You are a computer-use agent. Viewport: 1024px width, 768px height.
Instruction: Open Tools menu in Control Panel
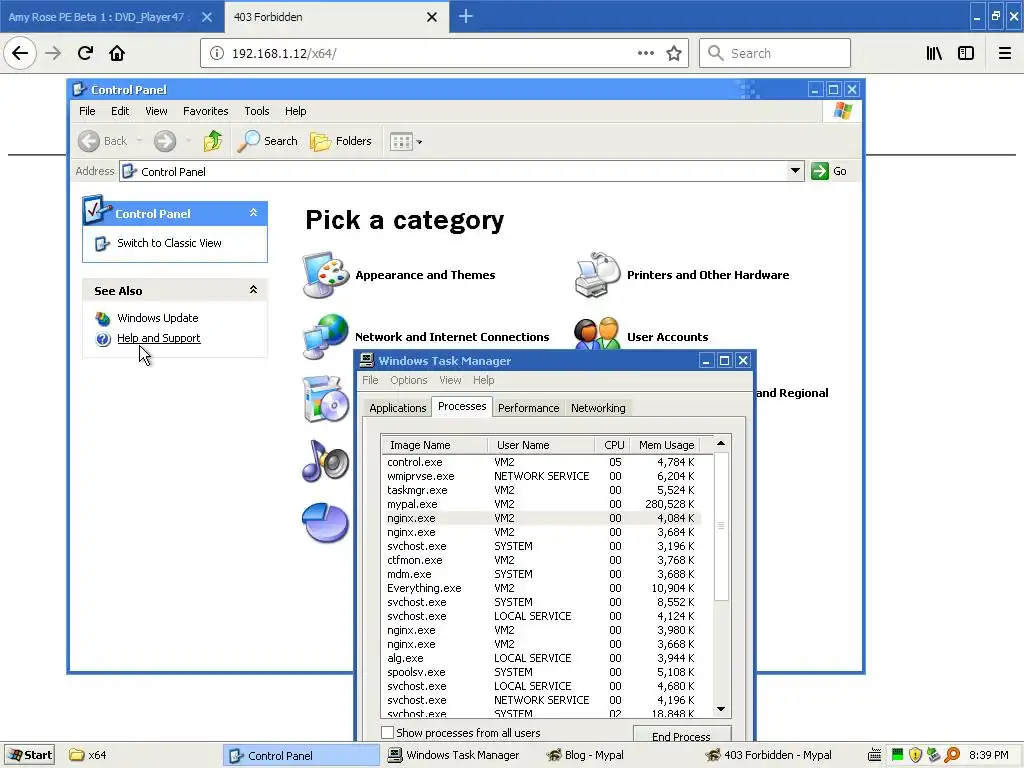[257, 111]
